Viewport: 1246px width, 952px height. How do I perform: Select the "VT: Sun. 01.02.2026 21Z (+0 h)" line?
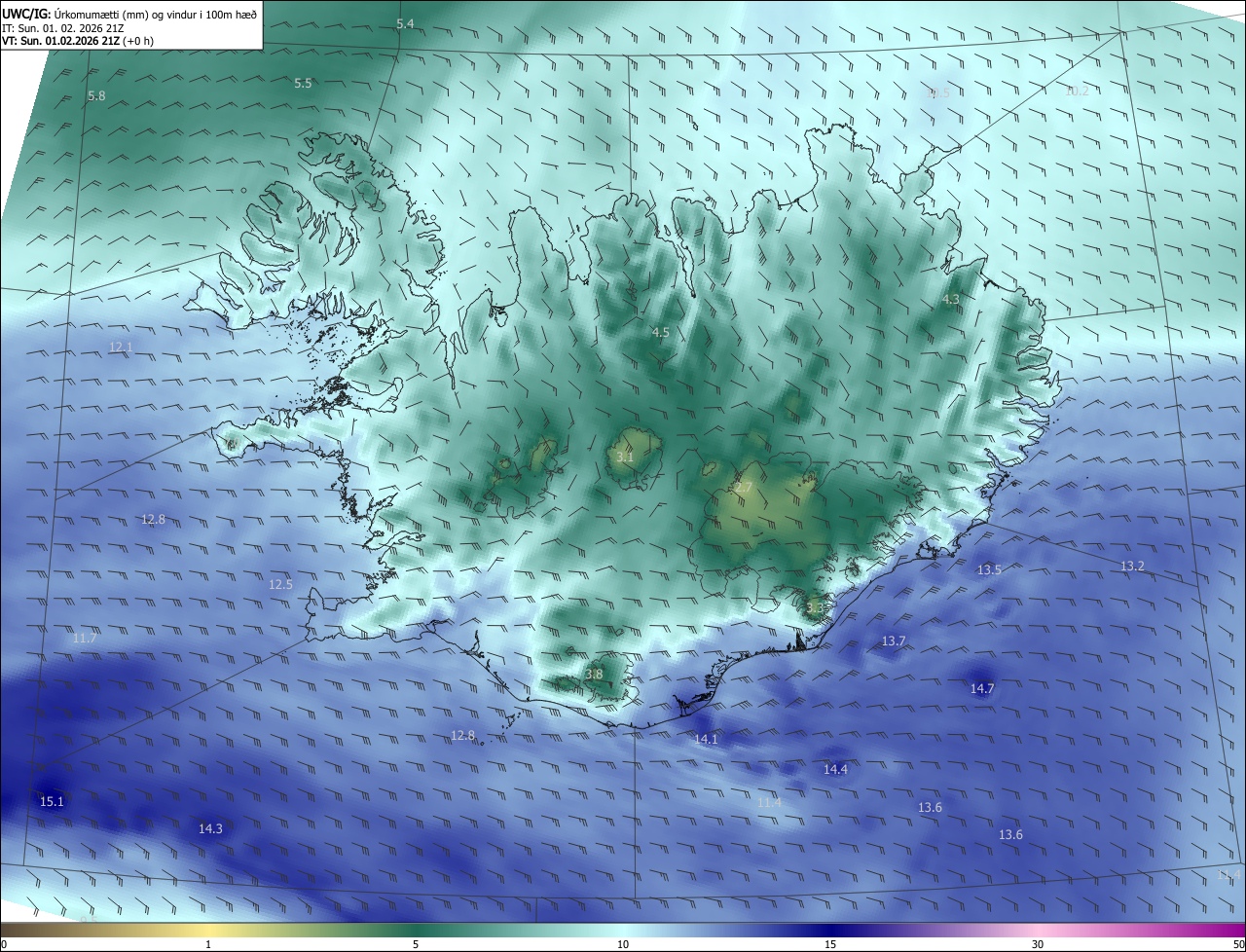(77, 41)
